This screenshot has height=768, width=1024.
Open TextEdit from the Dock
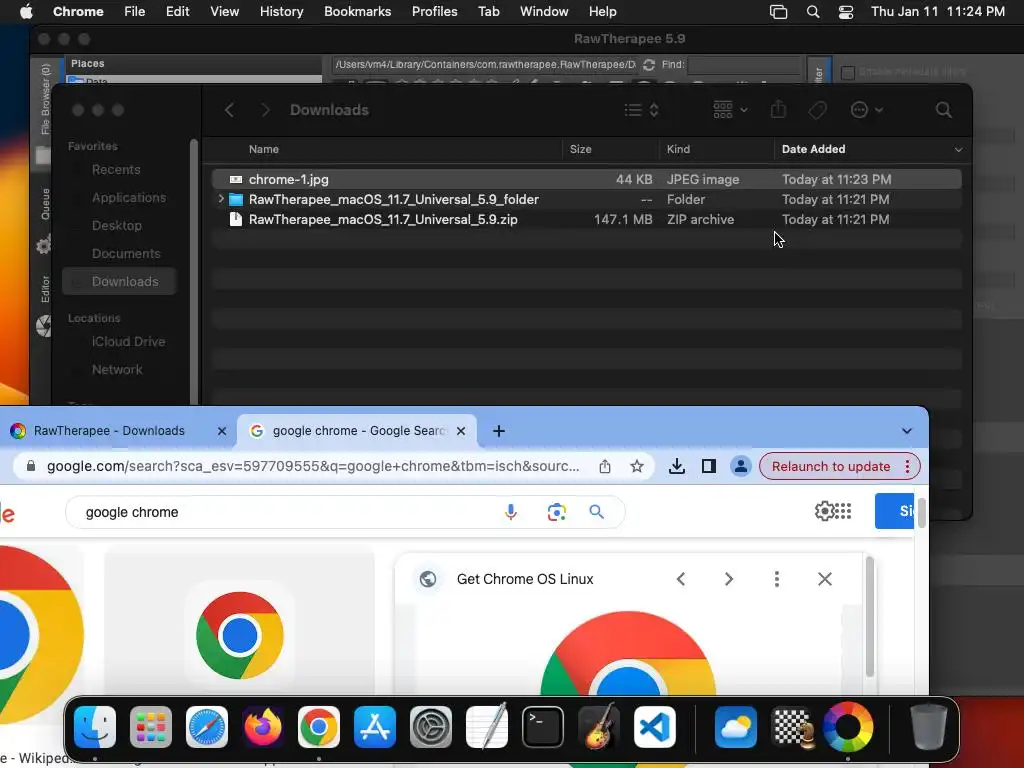(487, 727)
